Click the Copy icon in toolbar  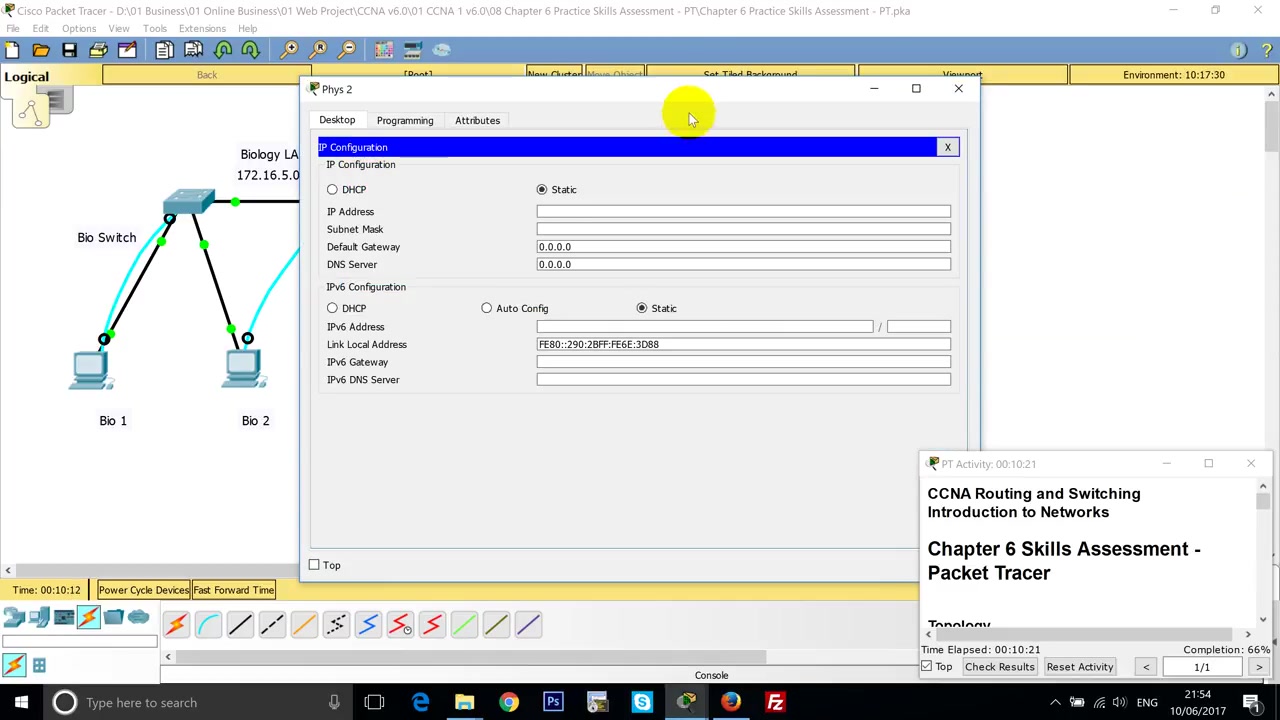(165, 49)
